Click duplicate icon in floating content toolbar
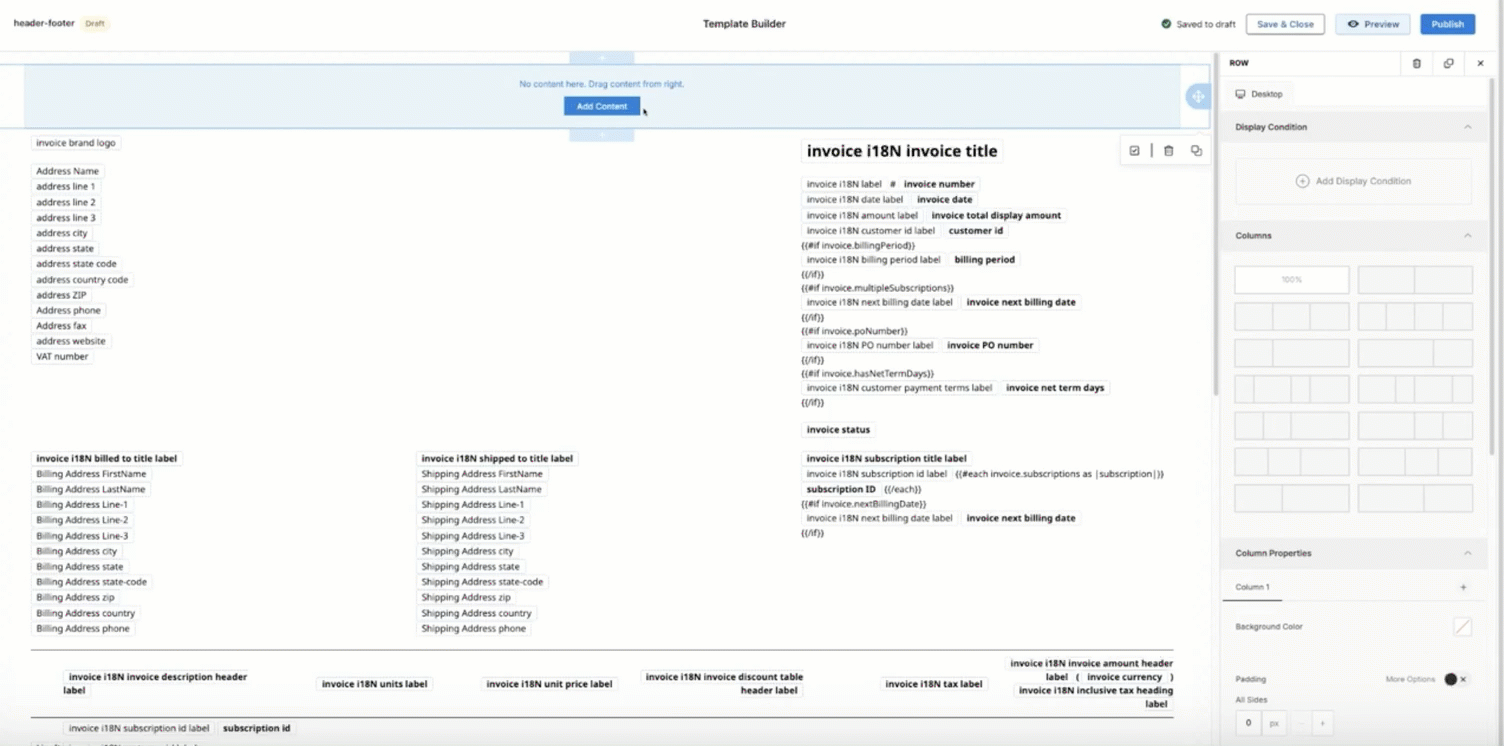The height and width of the screenshot is (746, 1504). point(1196,151)
